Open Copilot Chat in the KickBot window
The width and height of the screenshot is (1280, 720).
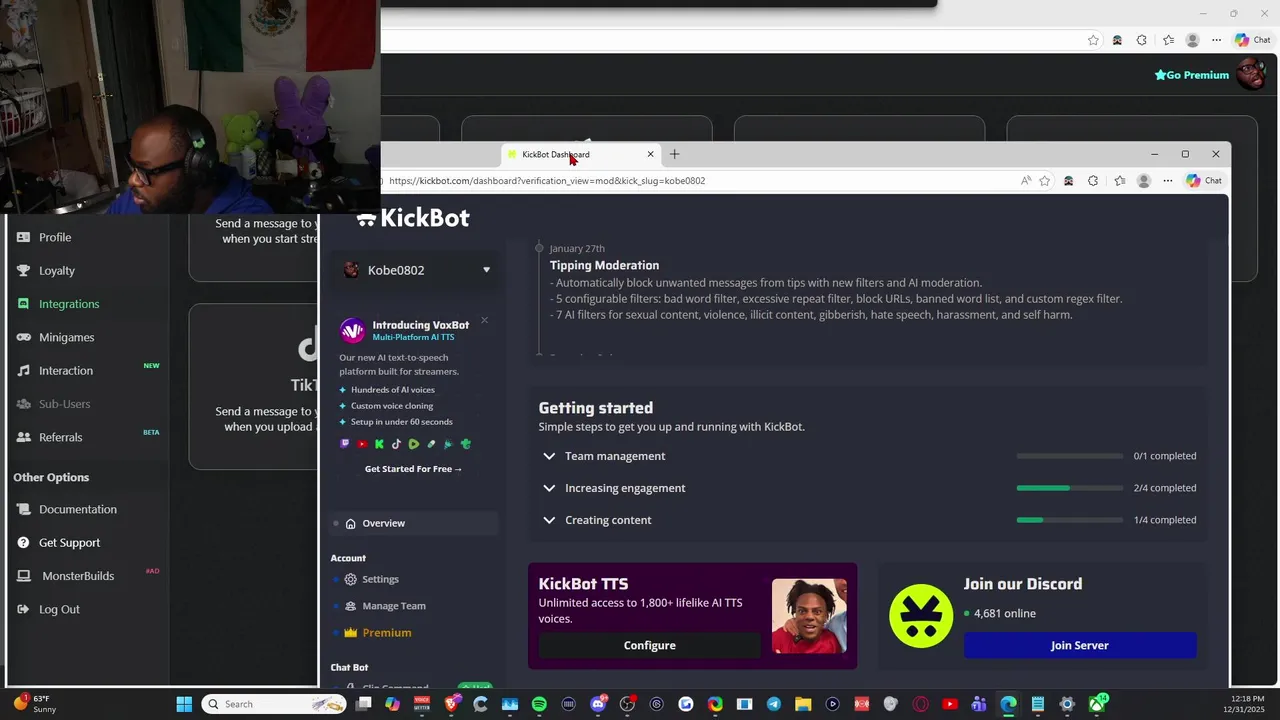coord(1204,181)
